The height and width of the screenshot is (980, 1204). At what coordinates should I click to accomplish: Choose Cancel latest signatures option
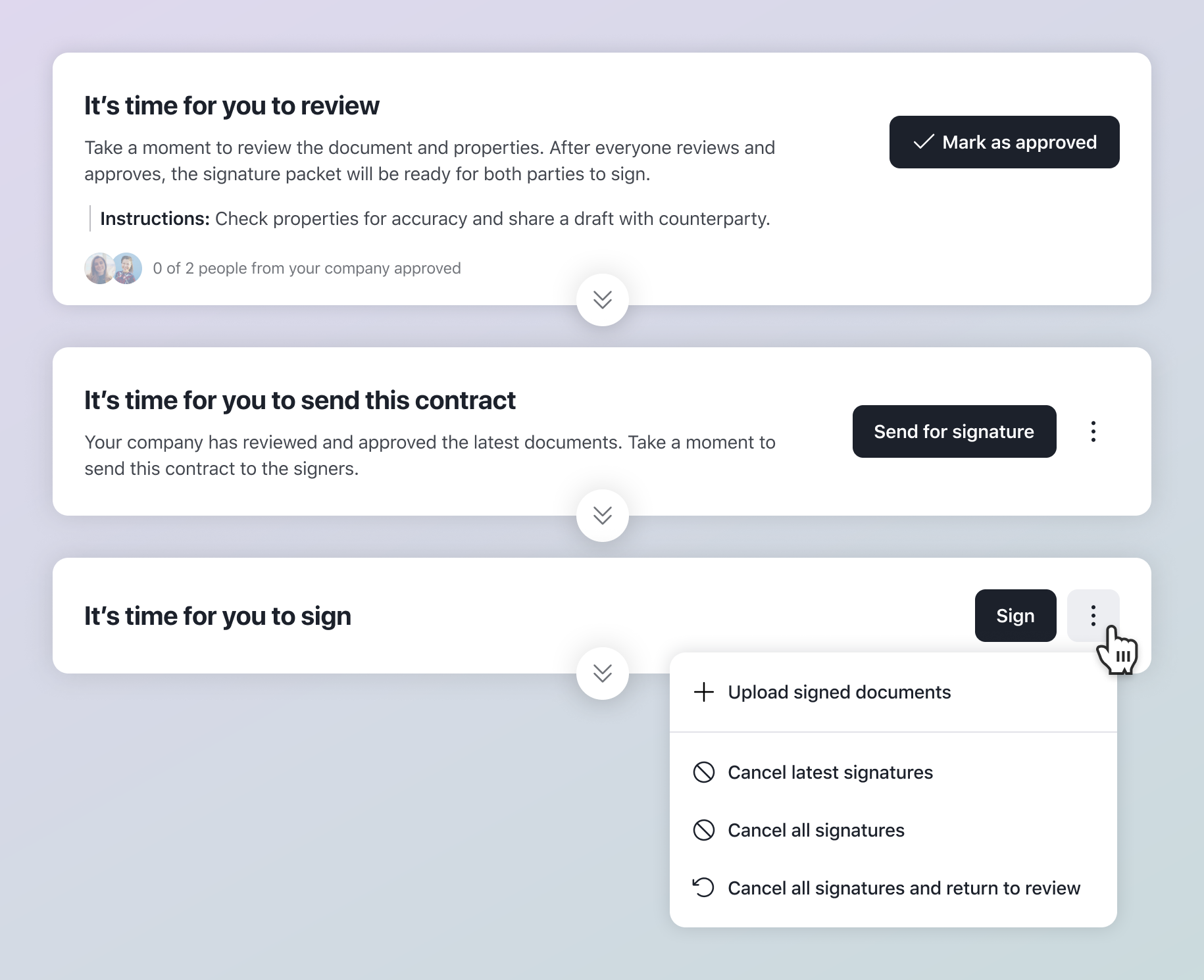pyautogui.click(x=893, y=772)
